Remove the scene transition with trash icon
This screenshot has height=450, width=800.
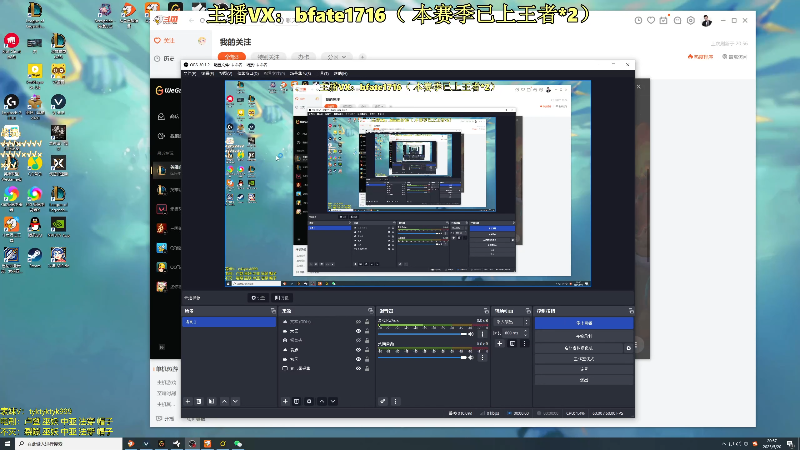512,344
